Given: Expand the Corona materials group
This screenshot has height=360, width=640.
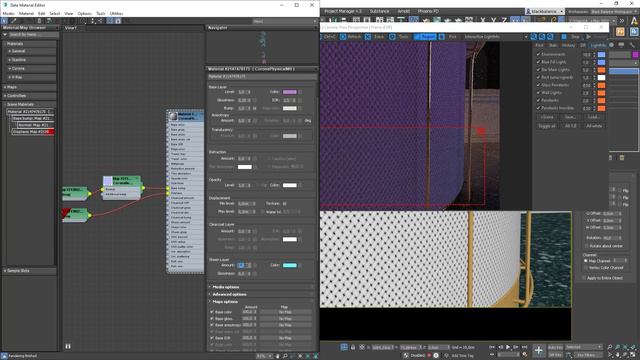Looking at the screenshot, I should click(31, 69).
